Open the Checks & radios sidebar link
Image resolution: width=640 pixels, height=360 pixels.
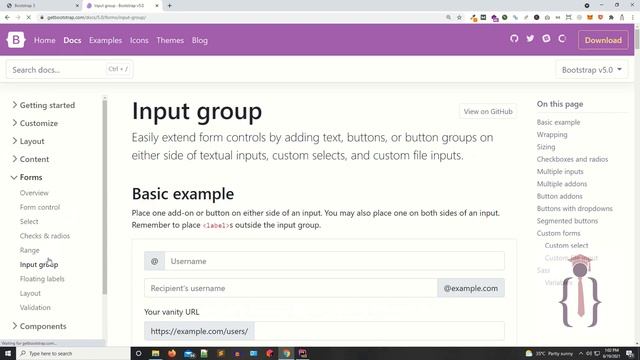45,236
